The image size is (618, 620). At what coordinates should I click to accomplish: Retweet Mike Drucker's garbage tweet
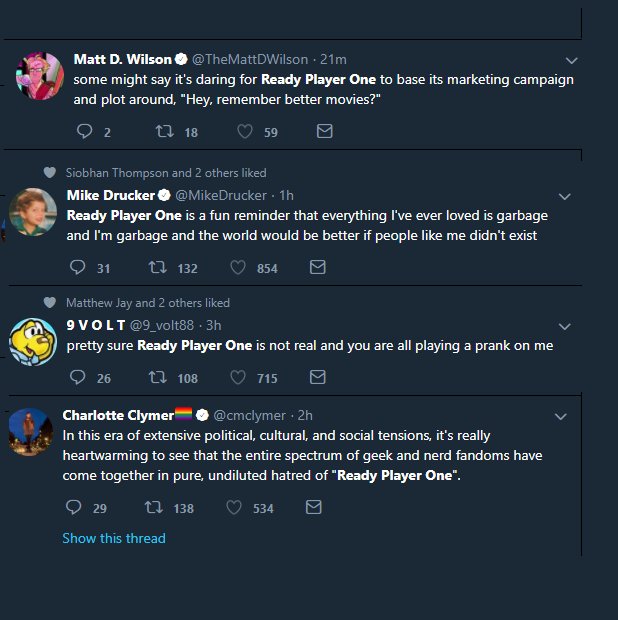[x=157, y=267]
